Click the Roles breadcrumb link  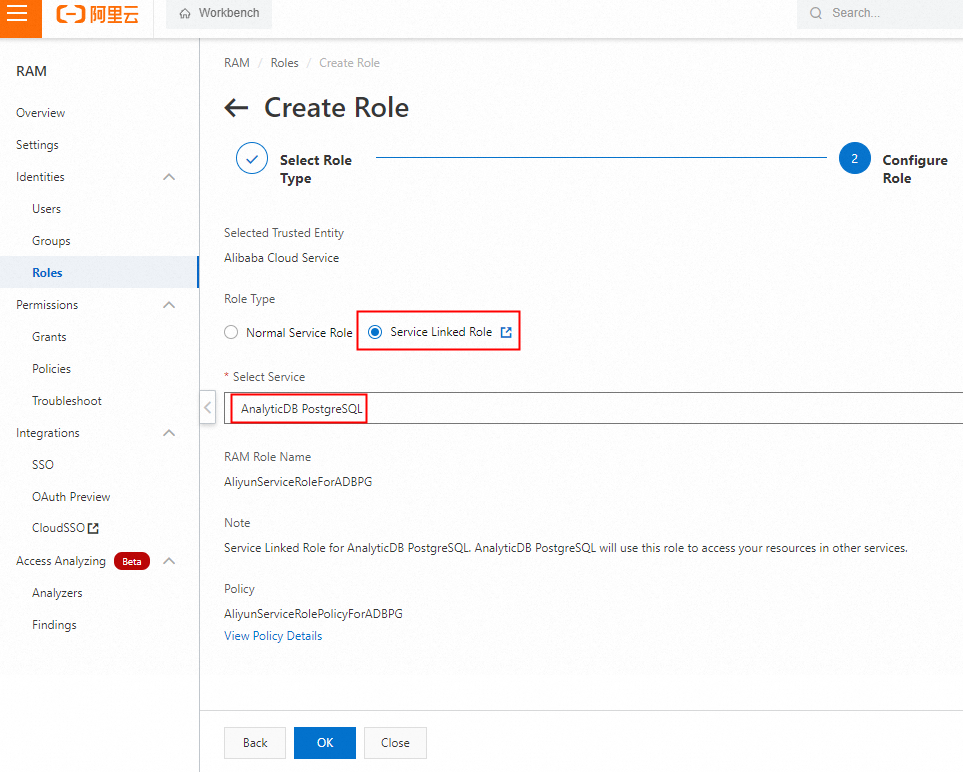click(x=284, y=63)
